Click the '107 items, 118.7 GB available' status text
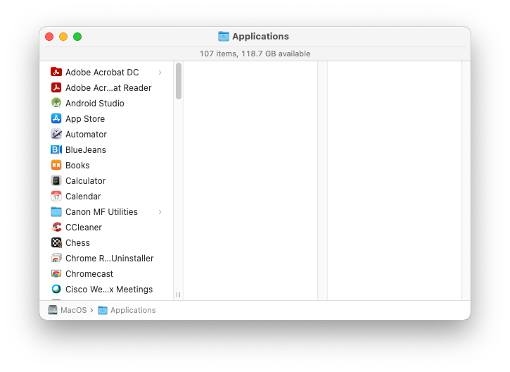Screen dimensions: 510x372 click(x=255, y=54)
